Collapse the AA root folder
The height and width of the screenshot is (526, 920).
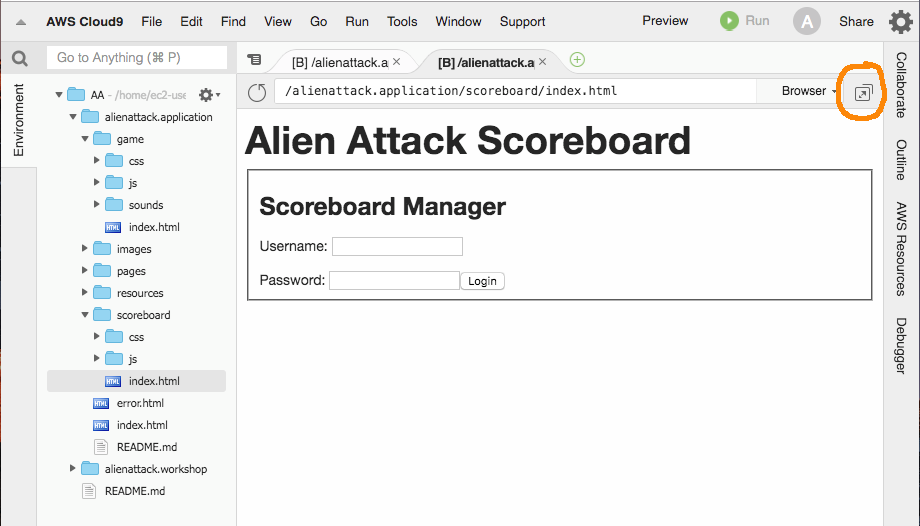[x=59, y=94]
